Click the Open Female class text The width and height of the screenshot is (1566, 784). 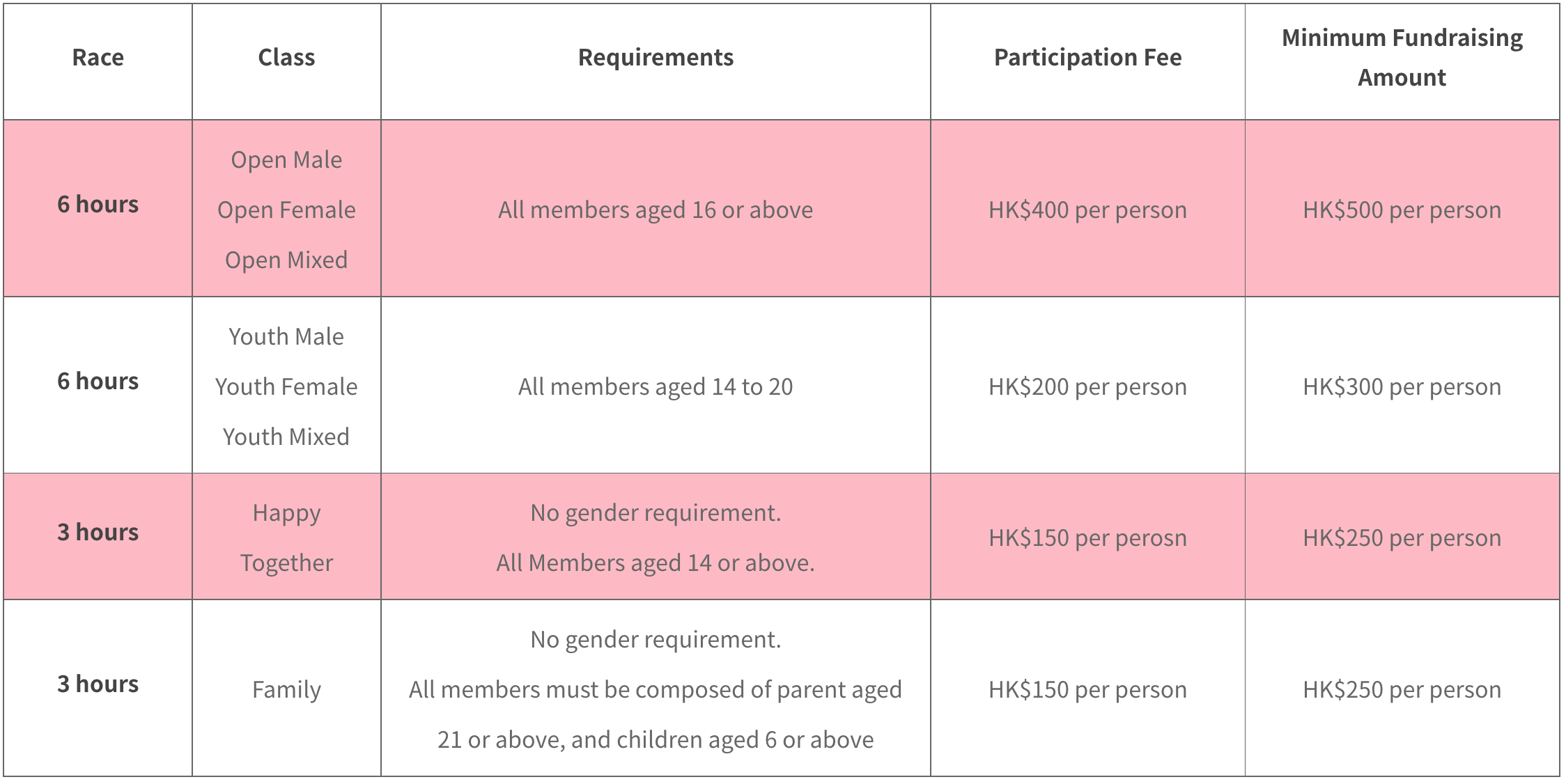point(286,210)
